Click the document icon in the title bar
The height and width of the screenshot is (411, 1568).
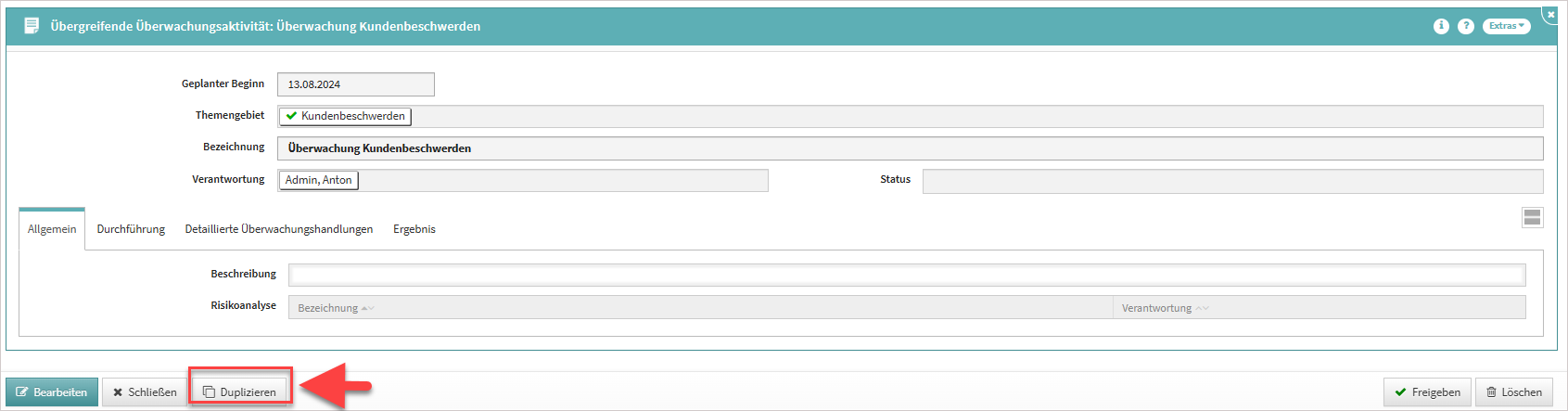(32, 26)
